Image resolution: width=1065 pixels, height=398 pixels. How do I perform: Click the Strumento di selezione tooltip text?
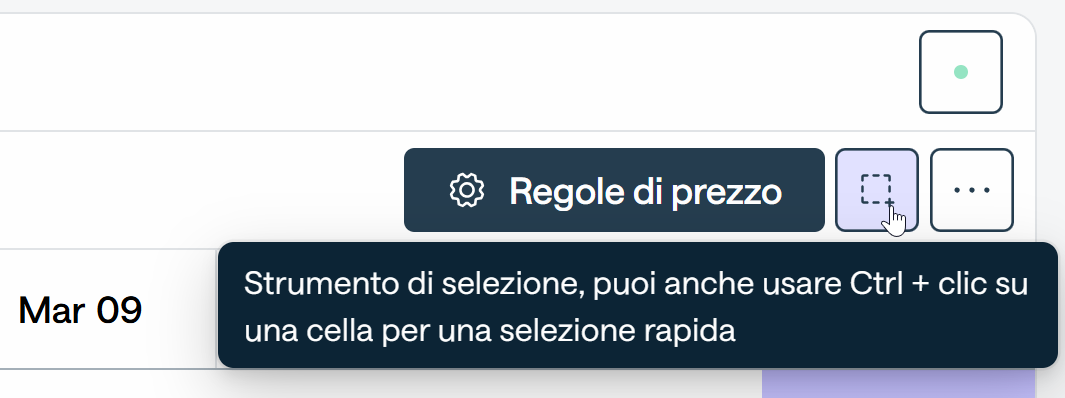pyautogui.click(x=636, y=307)
